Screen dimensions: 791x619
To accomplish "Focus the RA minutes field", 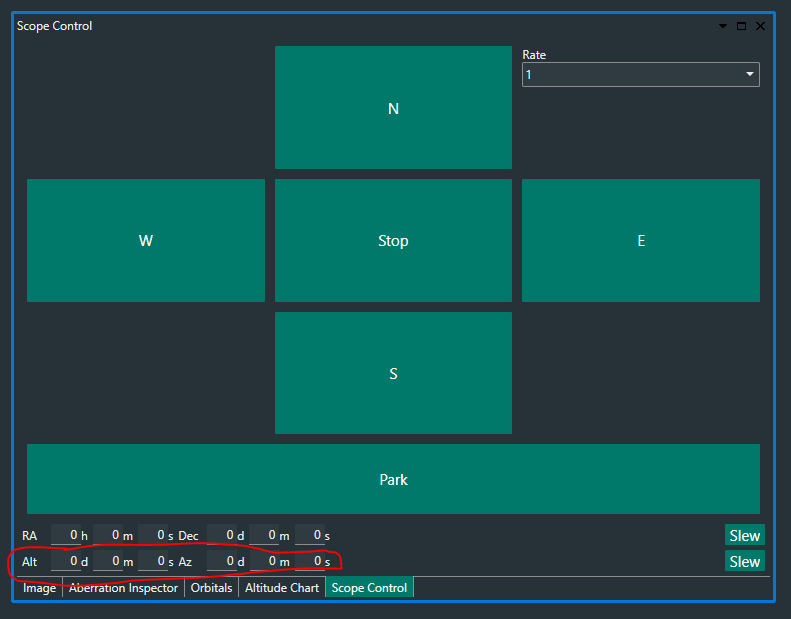I will (x=107, y=535).
